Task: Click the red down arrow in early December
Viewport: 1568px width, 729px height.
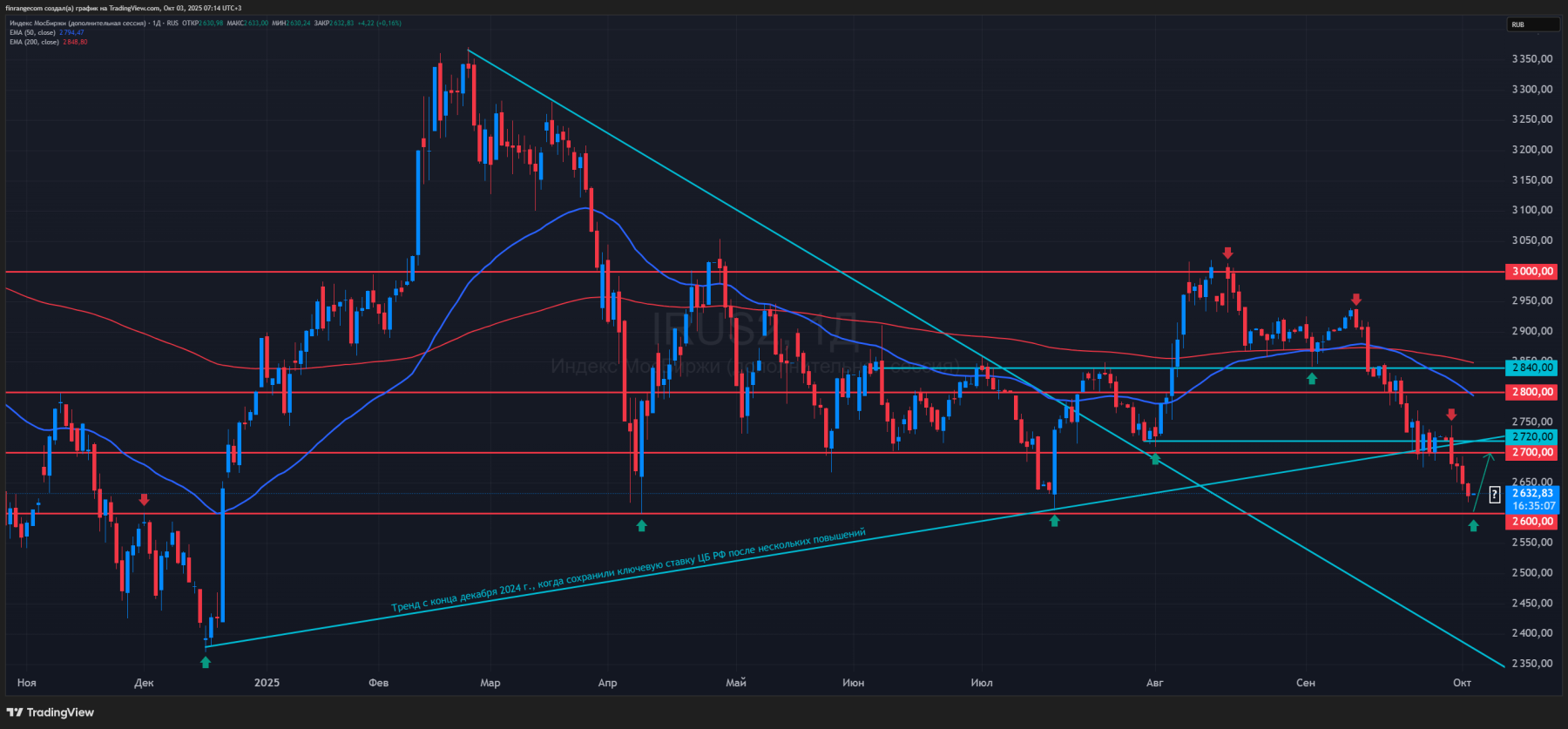Action: (144, 500)
